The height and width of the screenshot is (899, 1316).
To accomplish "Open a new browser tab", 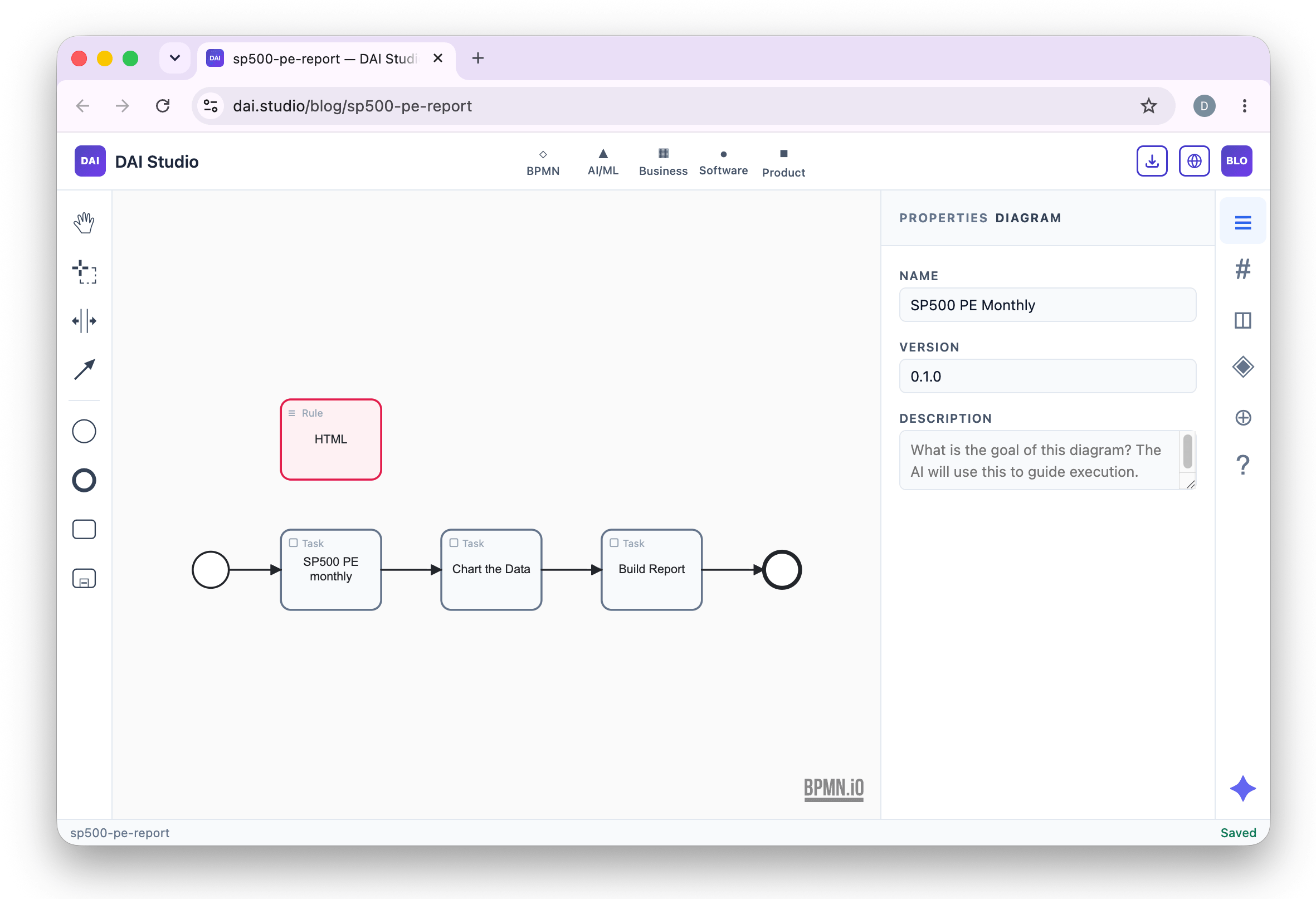I will pos(477,58).
